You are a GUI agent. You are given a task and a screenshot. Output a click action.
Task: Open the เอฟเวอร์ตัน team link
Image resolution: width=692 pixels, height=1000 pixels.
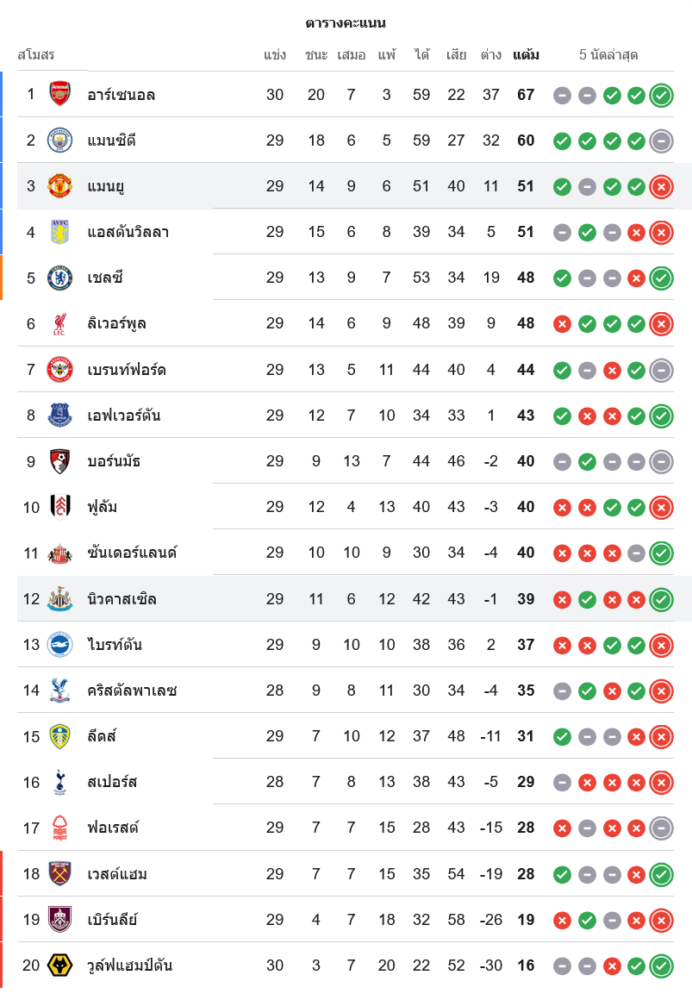pos(124,415)
